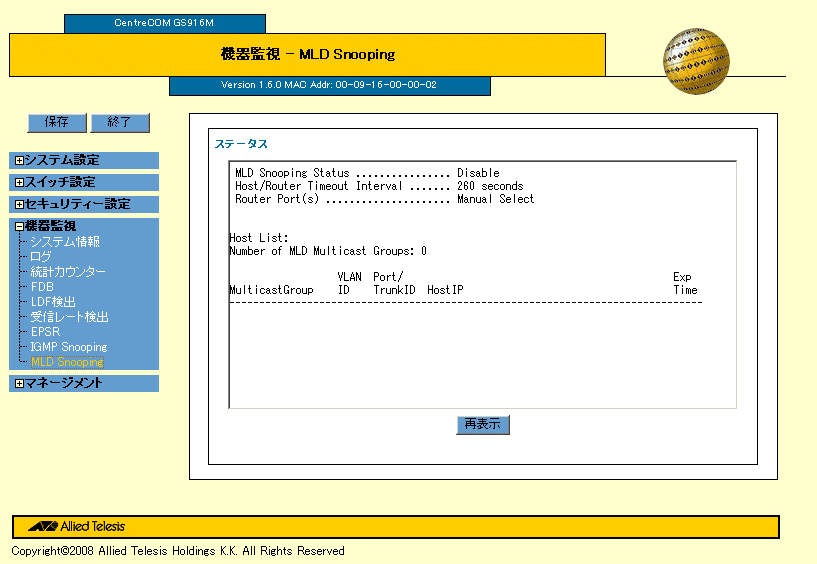
Task: Click the 保存 save button
Action: (57, 122)
